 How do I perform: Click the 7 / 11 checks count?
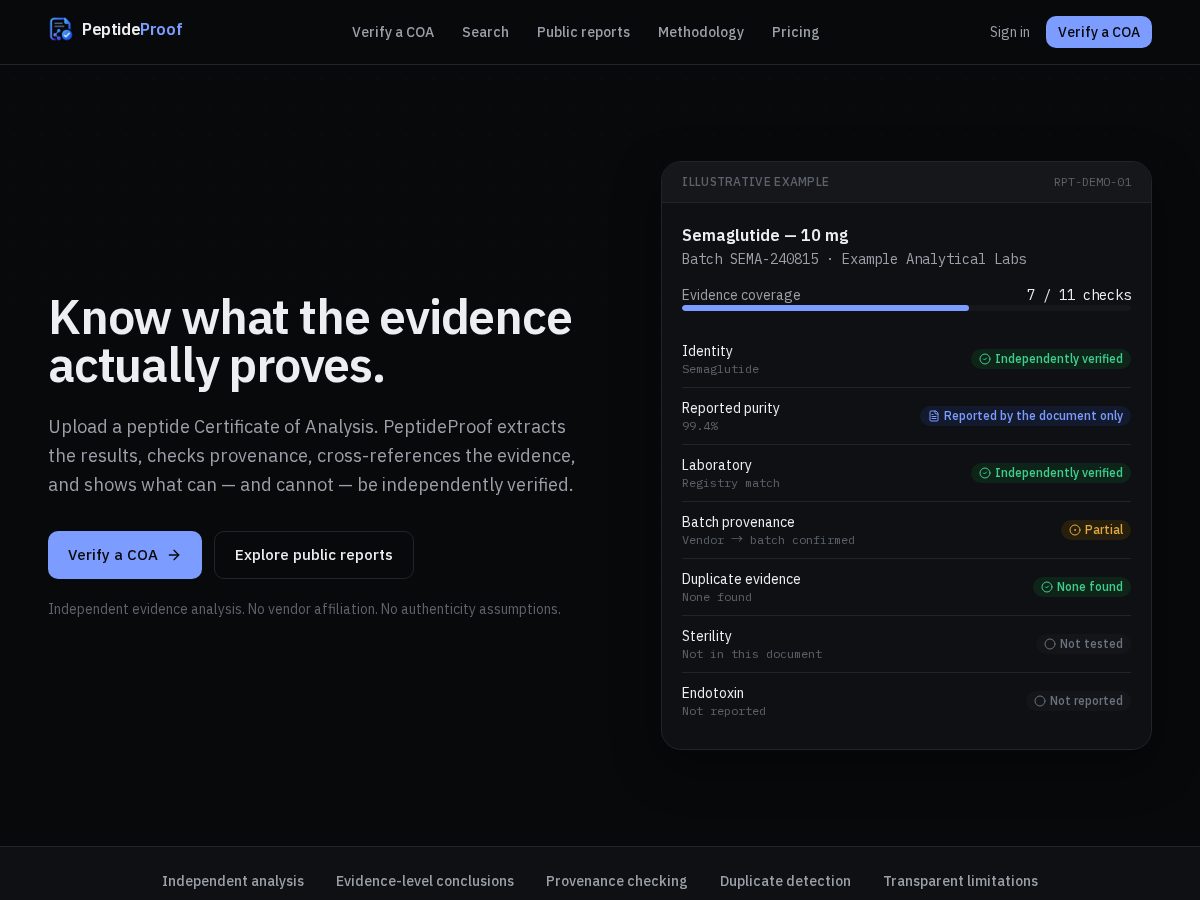tap(1079, 295)
